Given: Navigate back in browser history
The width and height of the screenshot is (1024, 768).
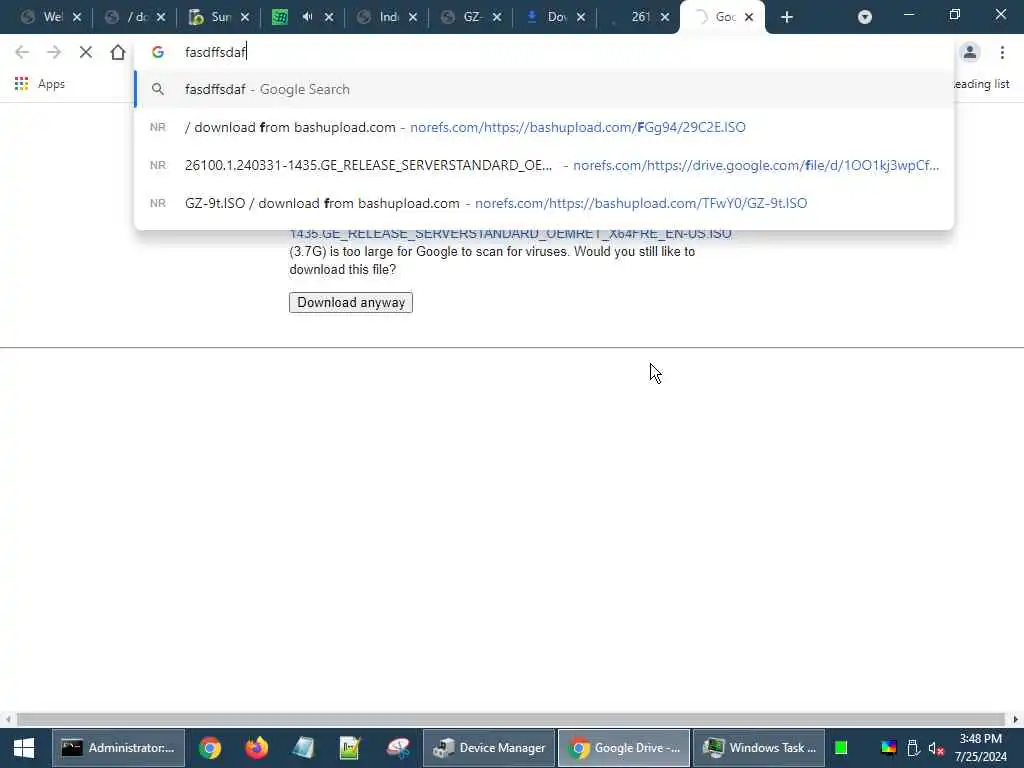Looking at the screenshot, I should [x=22, y=52].
